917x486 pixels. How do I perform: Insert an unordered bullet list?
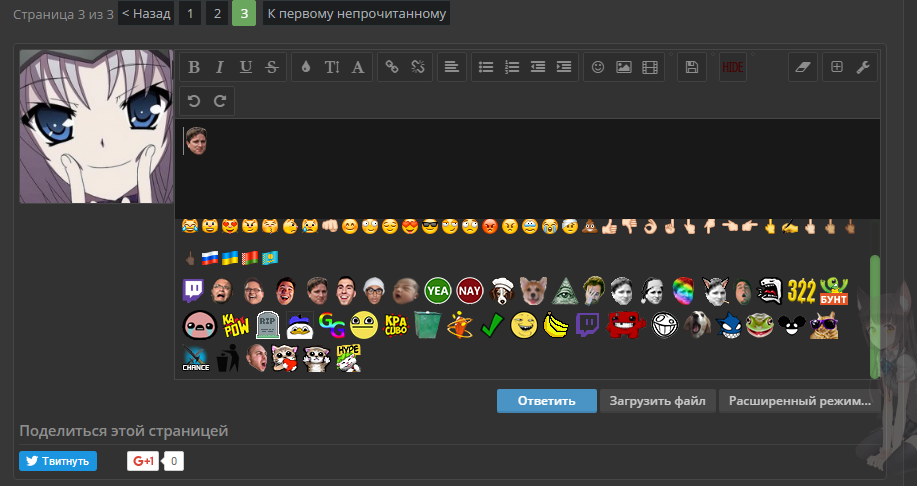[486, 67]
